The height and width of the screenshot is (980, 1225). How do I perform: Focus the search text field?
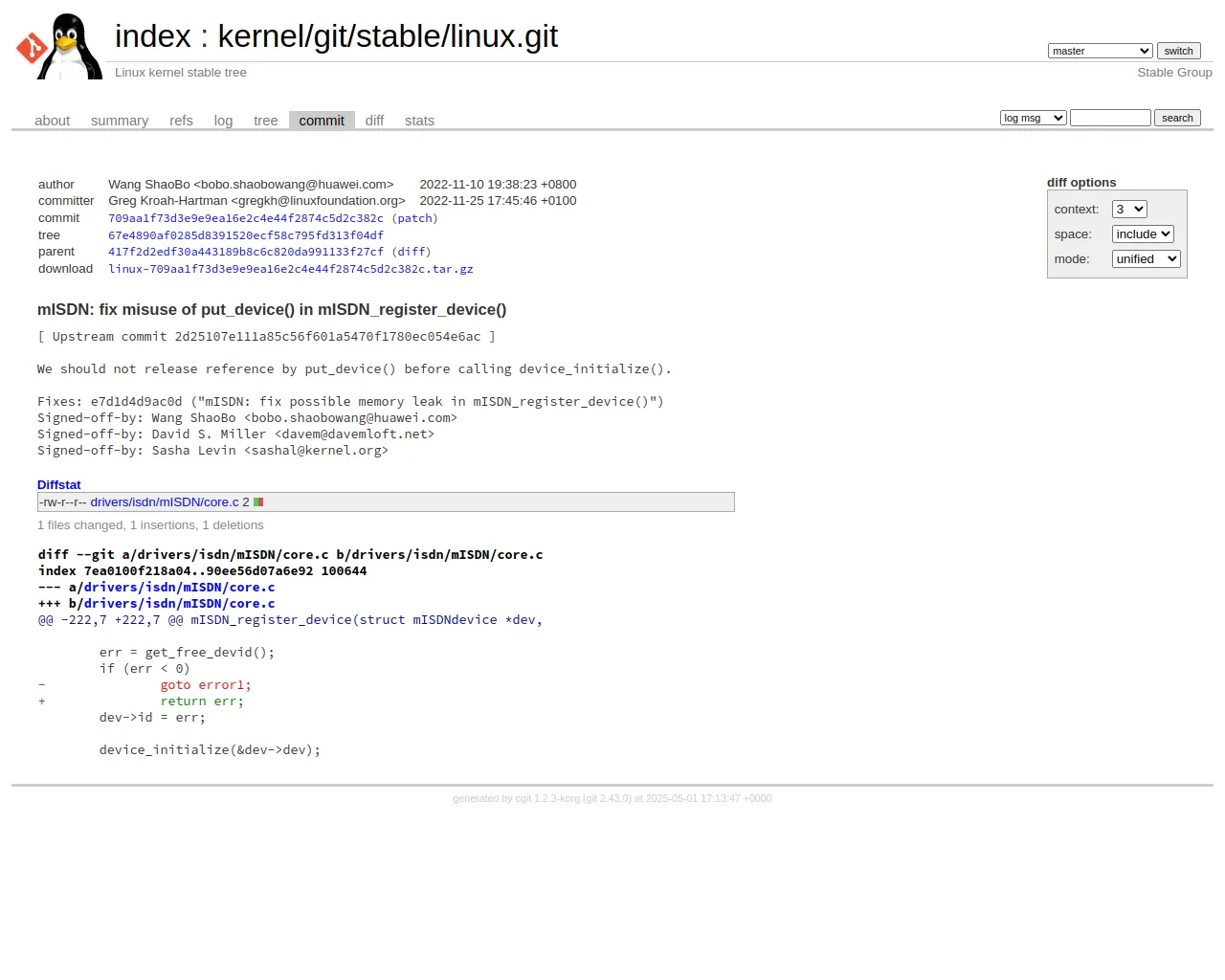tap(1110, 118)
